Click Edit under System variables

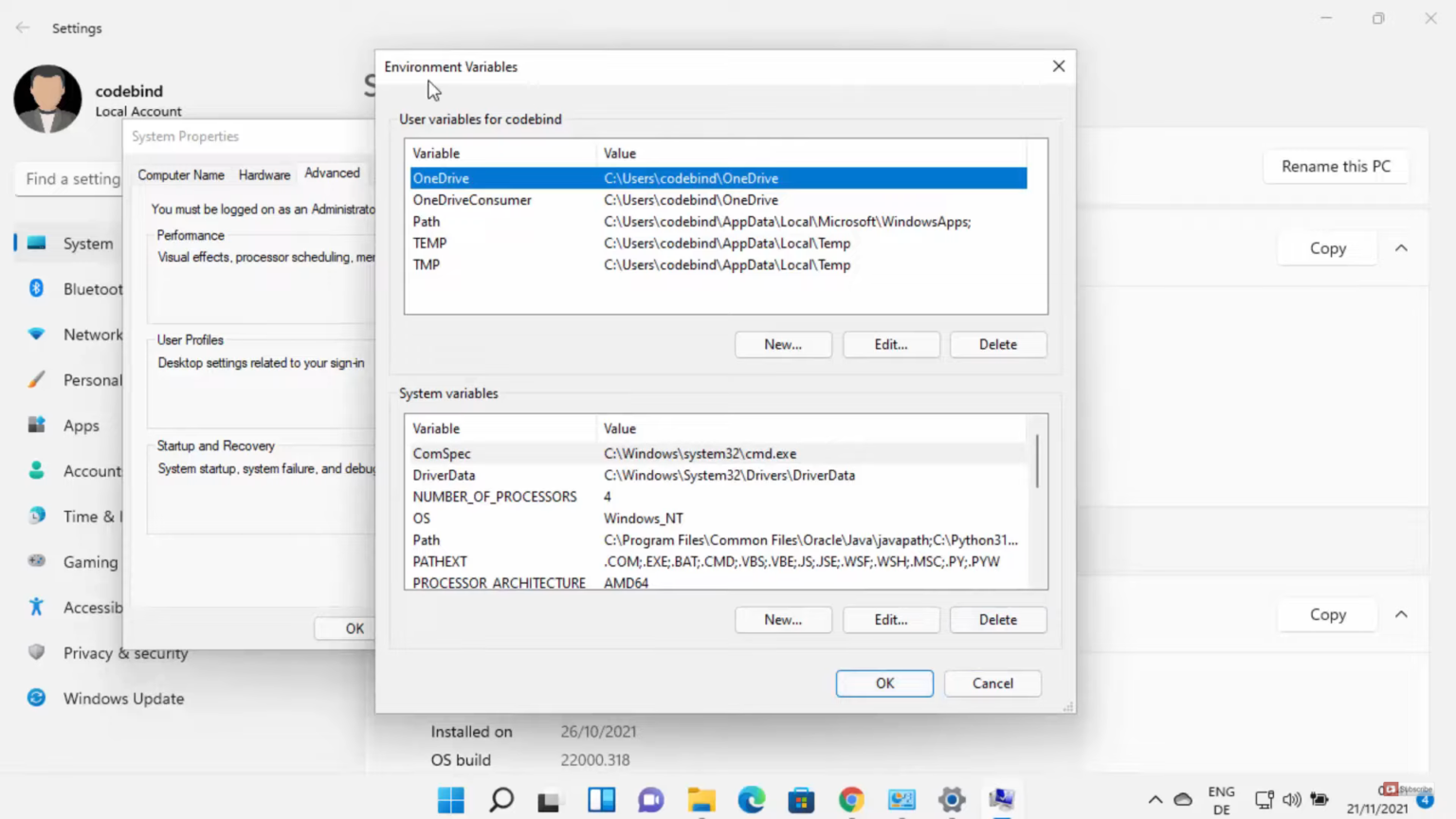click(890, 619)
